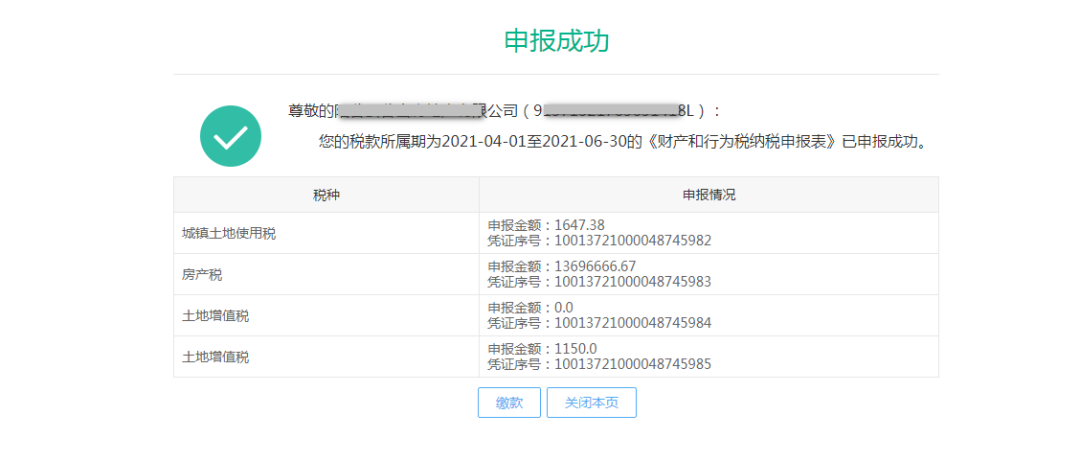Screen dimensions: 1080x461
Task: Select the 申报成功 heading text
Action: tap(557, 41)
